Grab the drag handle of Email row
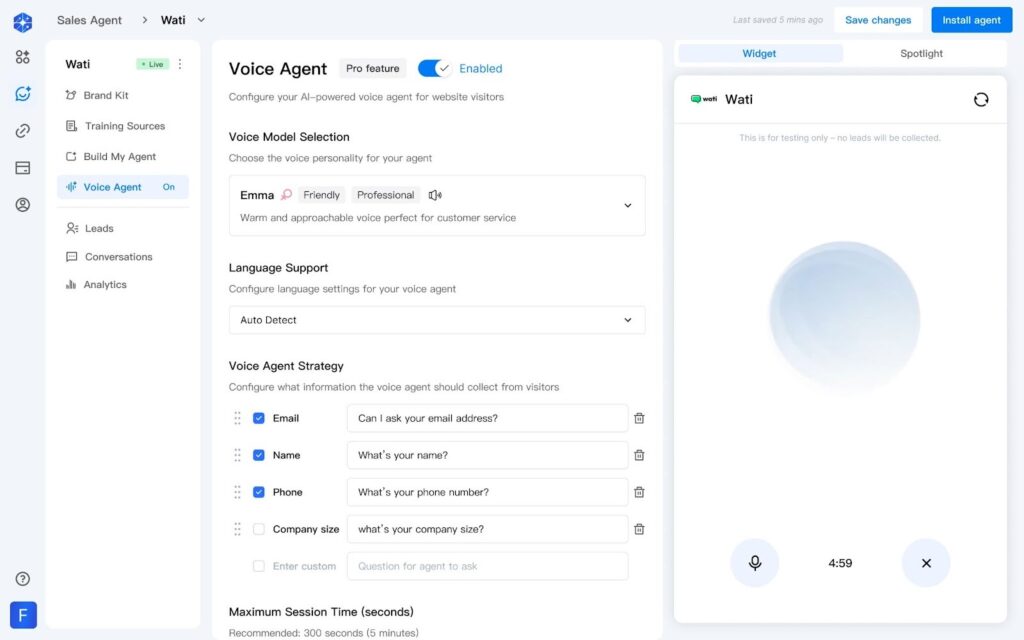This screenshot has height=640, width=1024. pyautogui.click(x=238, y=419)
